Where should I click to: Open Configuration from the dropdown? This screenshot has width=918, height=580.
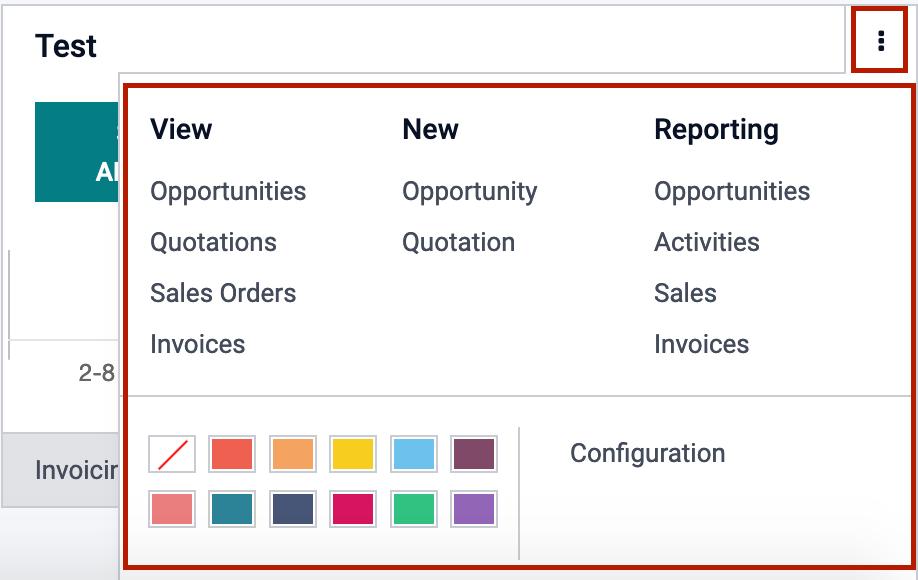(x=647, y=453)
